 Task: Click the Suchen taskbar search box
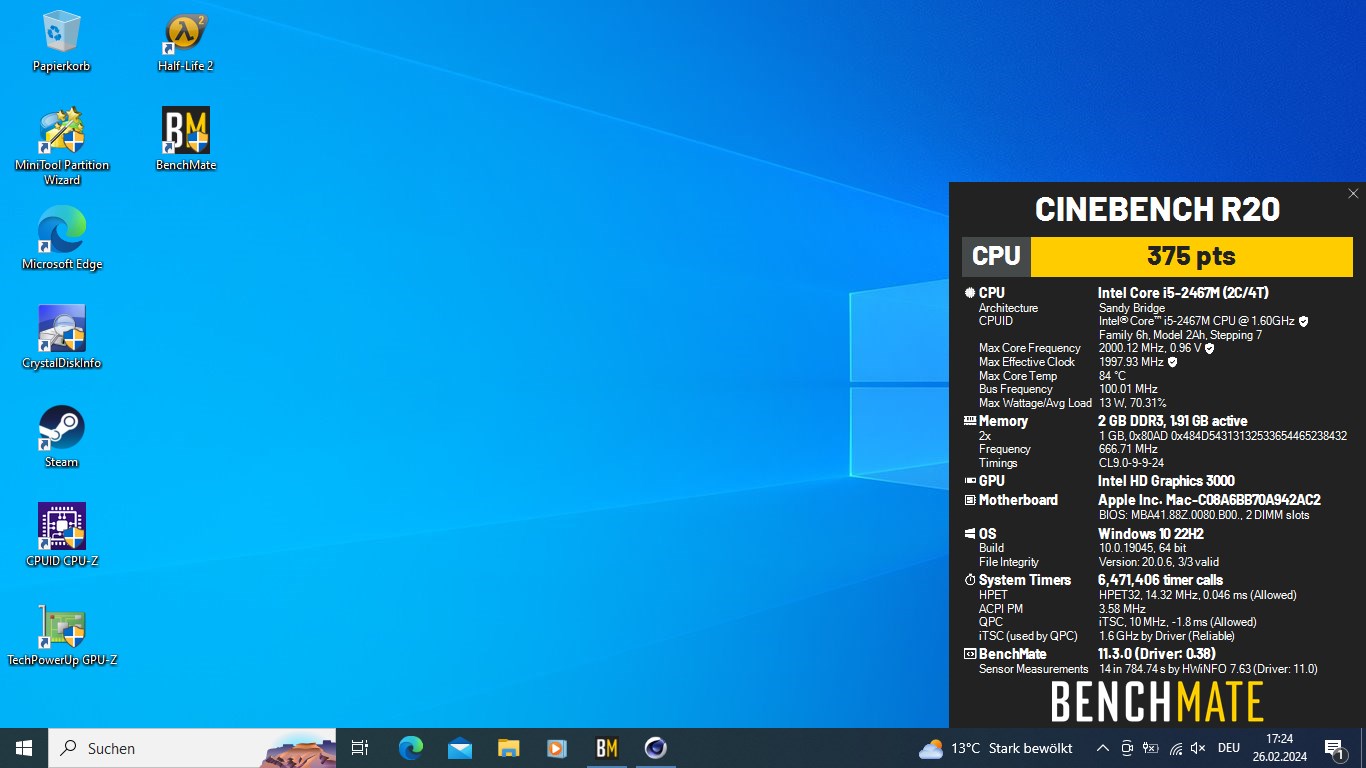pyautogui.click(x=192, y=748)
